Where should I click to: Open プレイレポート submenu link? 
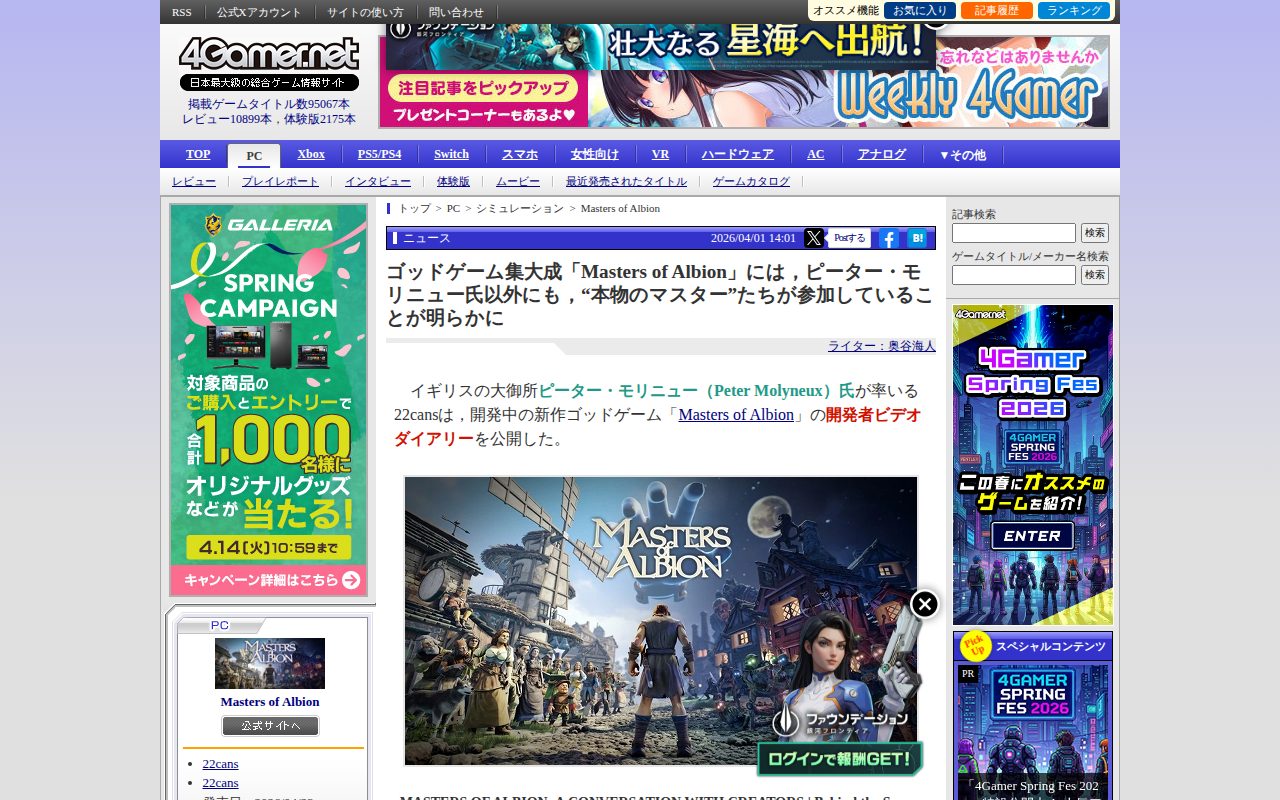pyautogui.click(x=280, y=181)
